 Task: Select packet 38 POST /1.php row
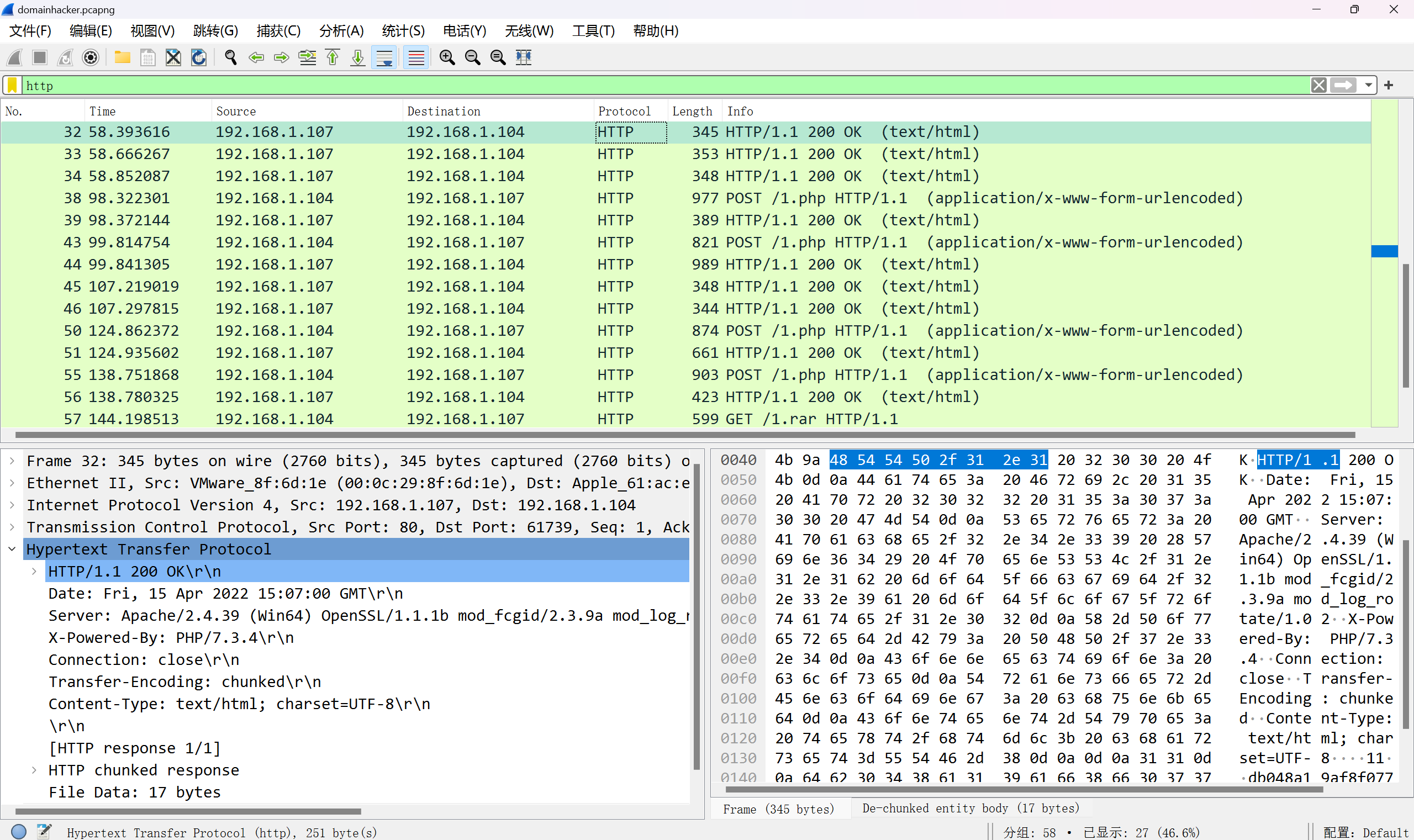685,198
